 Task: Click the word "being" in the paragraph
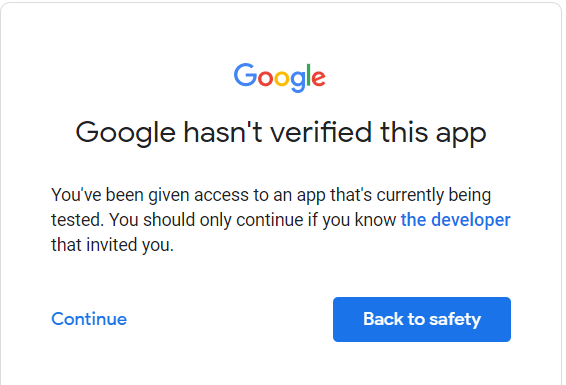coord(470,195)
